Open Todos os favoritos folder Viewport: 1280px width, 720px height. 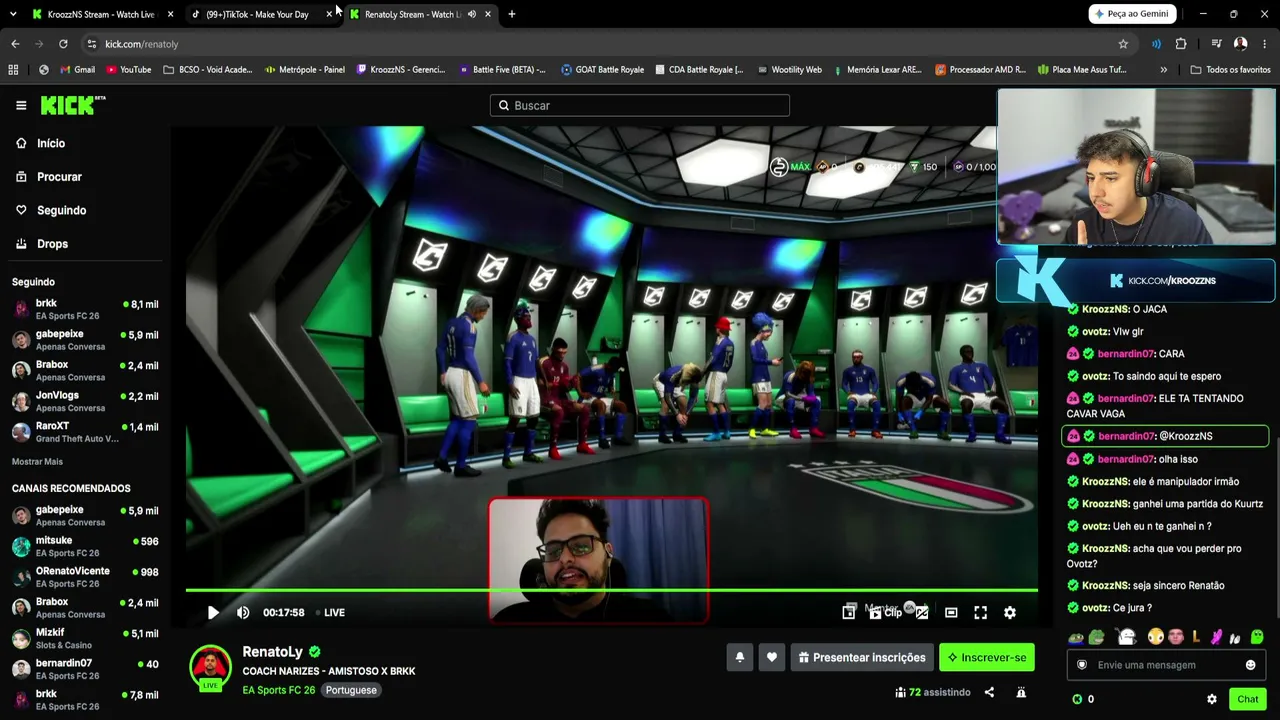[1230, 70]
